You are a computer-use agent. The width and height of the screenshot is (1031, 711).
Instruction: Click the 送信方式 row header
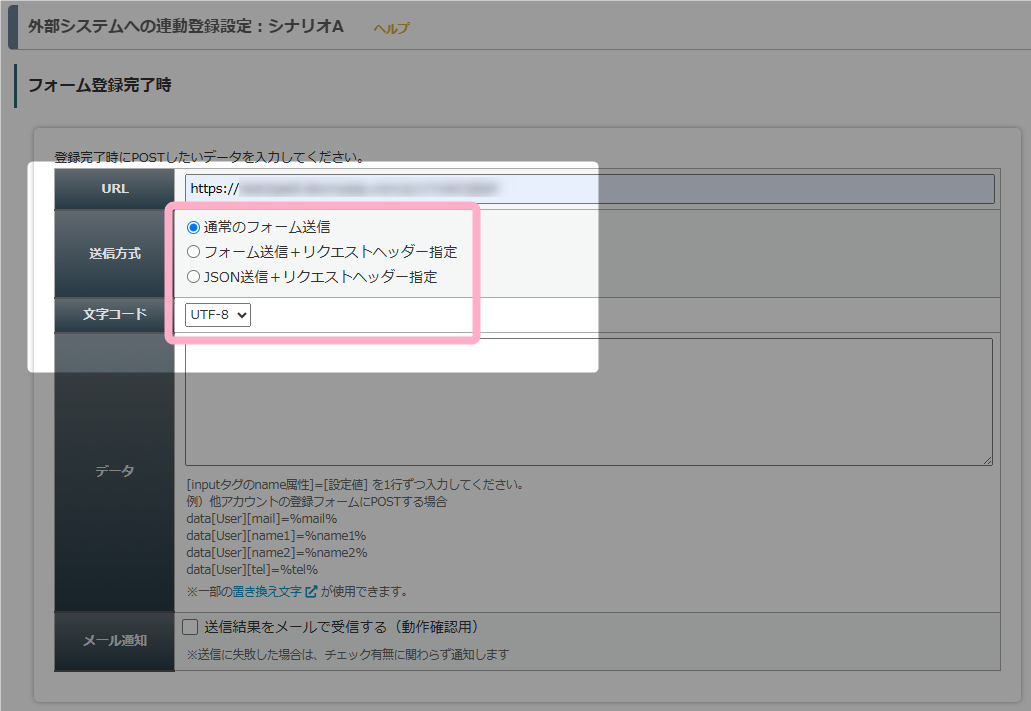point(114,253)
